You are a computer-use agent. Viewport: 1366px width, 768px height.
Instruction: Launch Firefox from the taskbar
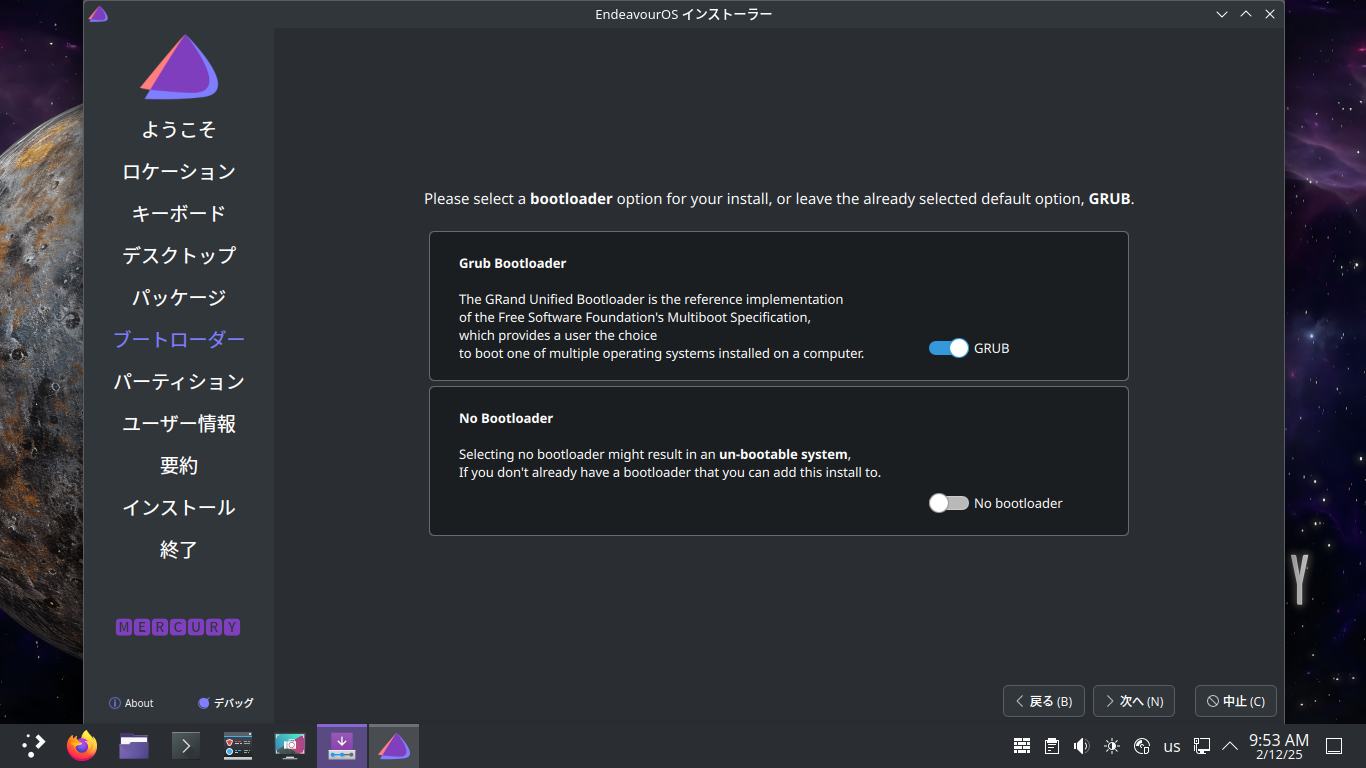[x=82, y=745]
